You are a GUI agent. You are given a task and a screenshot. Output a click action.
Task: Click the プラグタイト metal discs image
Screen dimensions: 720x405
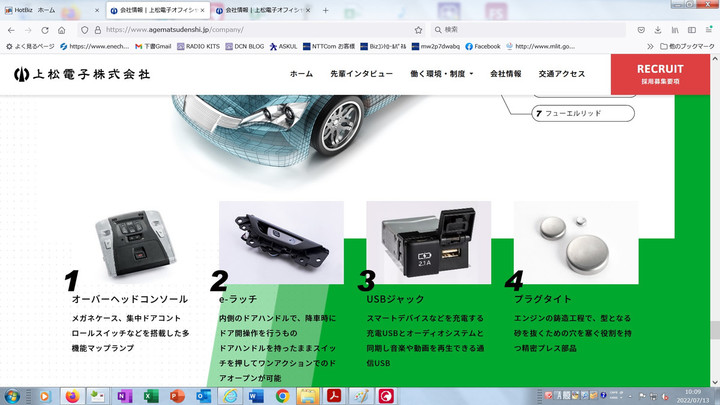[x=576, y=242]
